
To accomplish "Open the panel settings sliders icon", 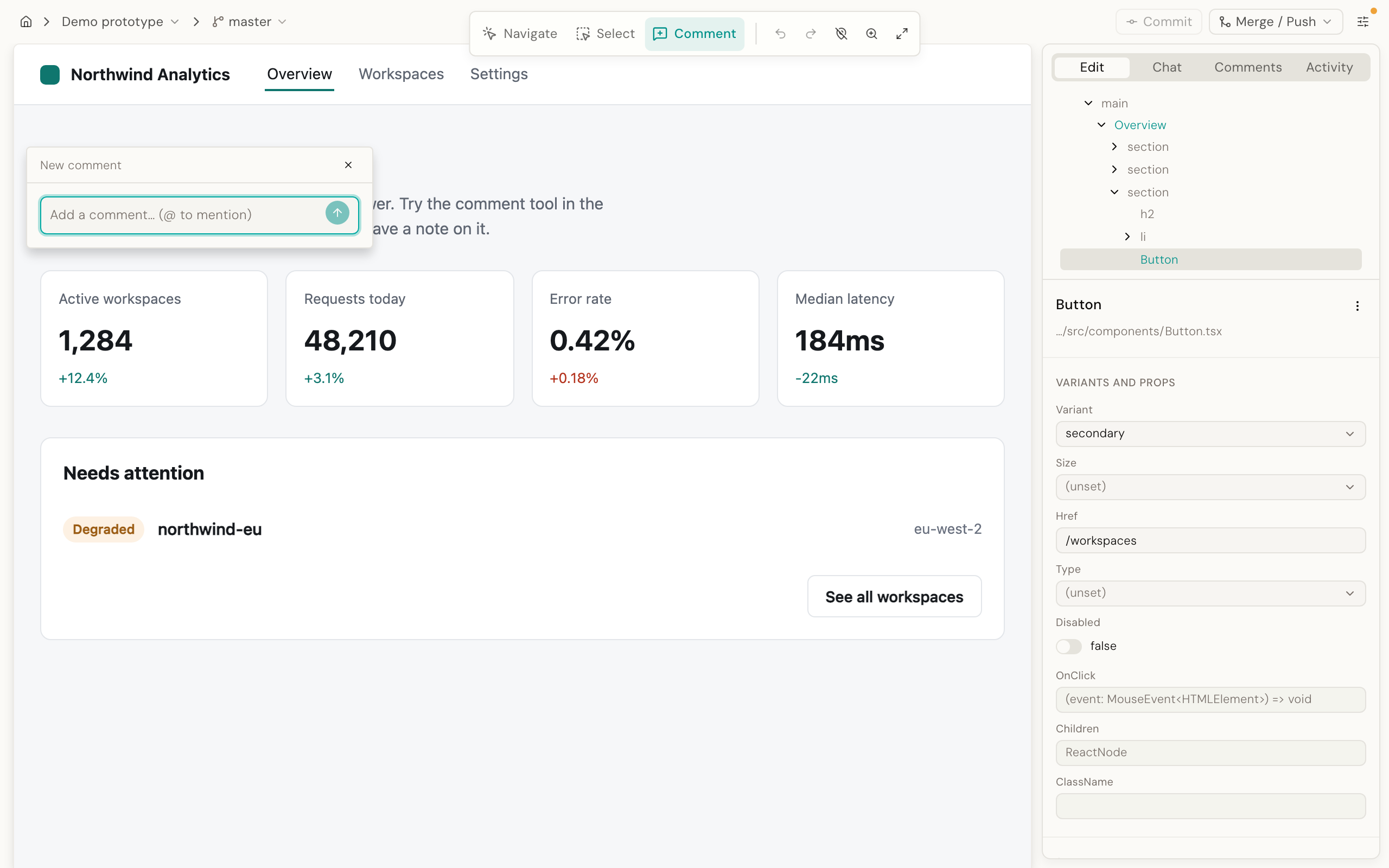I will tap(1362, 22).
